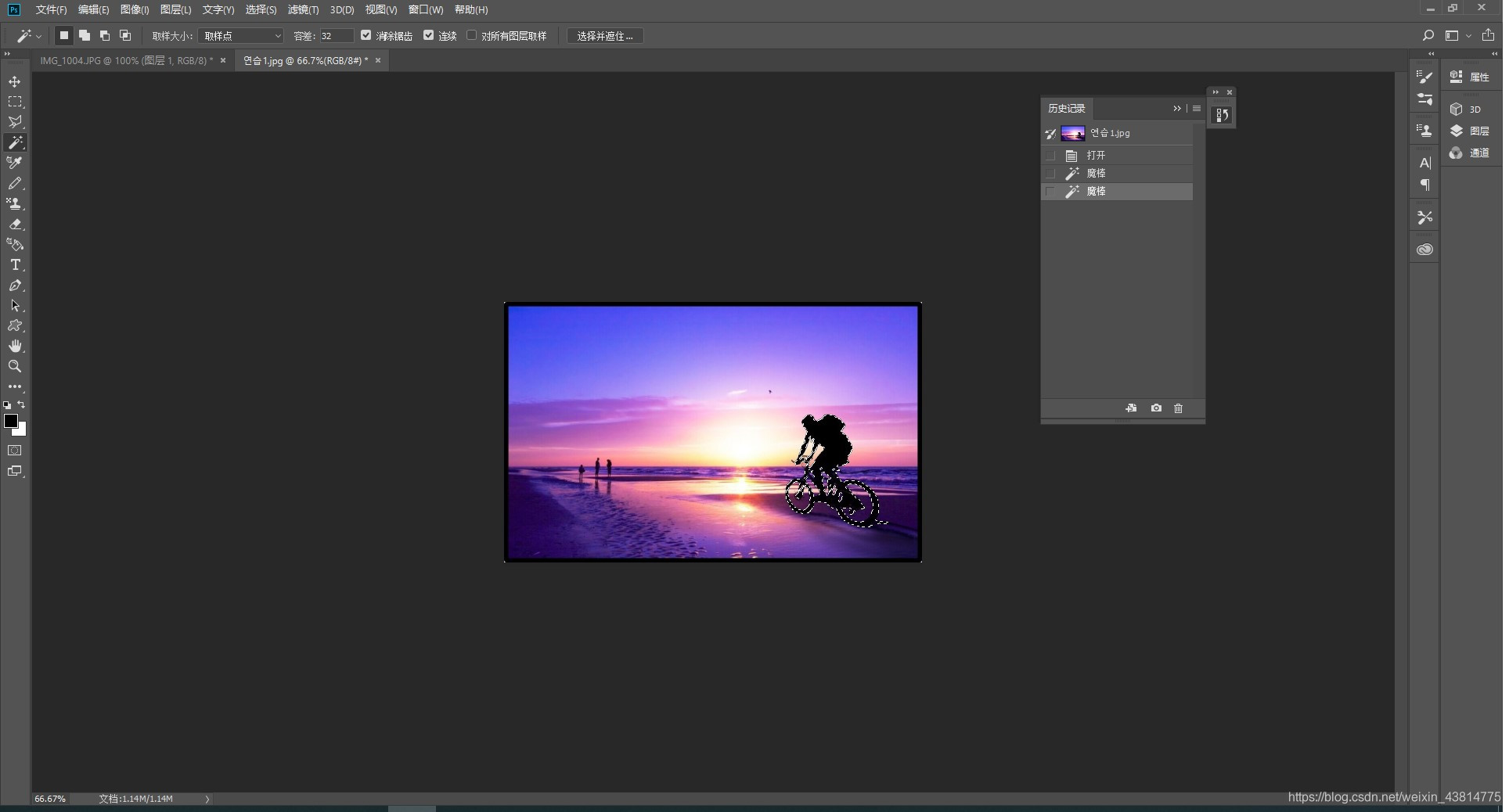Viewport: 1509px width, 812px height.
Task: Click the 选择并遮住 button
Action: click(604, 36)
